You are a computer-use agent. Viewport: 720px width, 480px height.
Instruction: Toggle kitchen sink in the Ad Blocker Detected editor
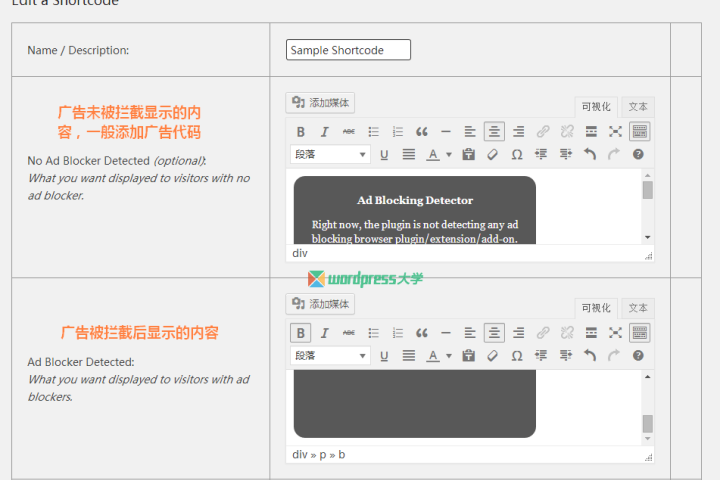(640, 333)
